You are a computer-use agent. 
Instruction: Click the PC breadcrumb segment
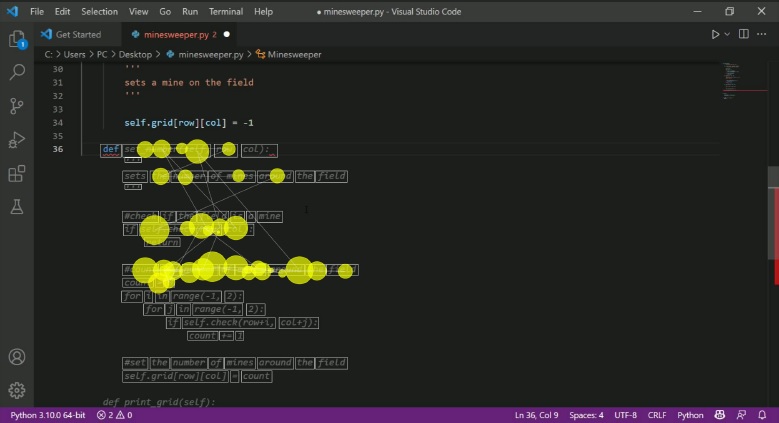point(102,55)
